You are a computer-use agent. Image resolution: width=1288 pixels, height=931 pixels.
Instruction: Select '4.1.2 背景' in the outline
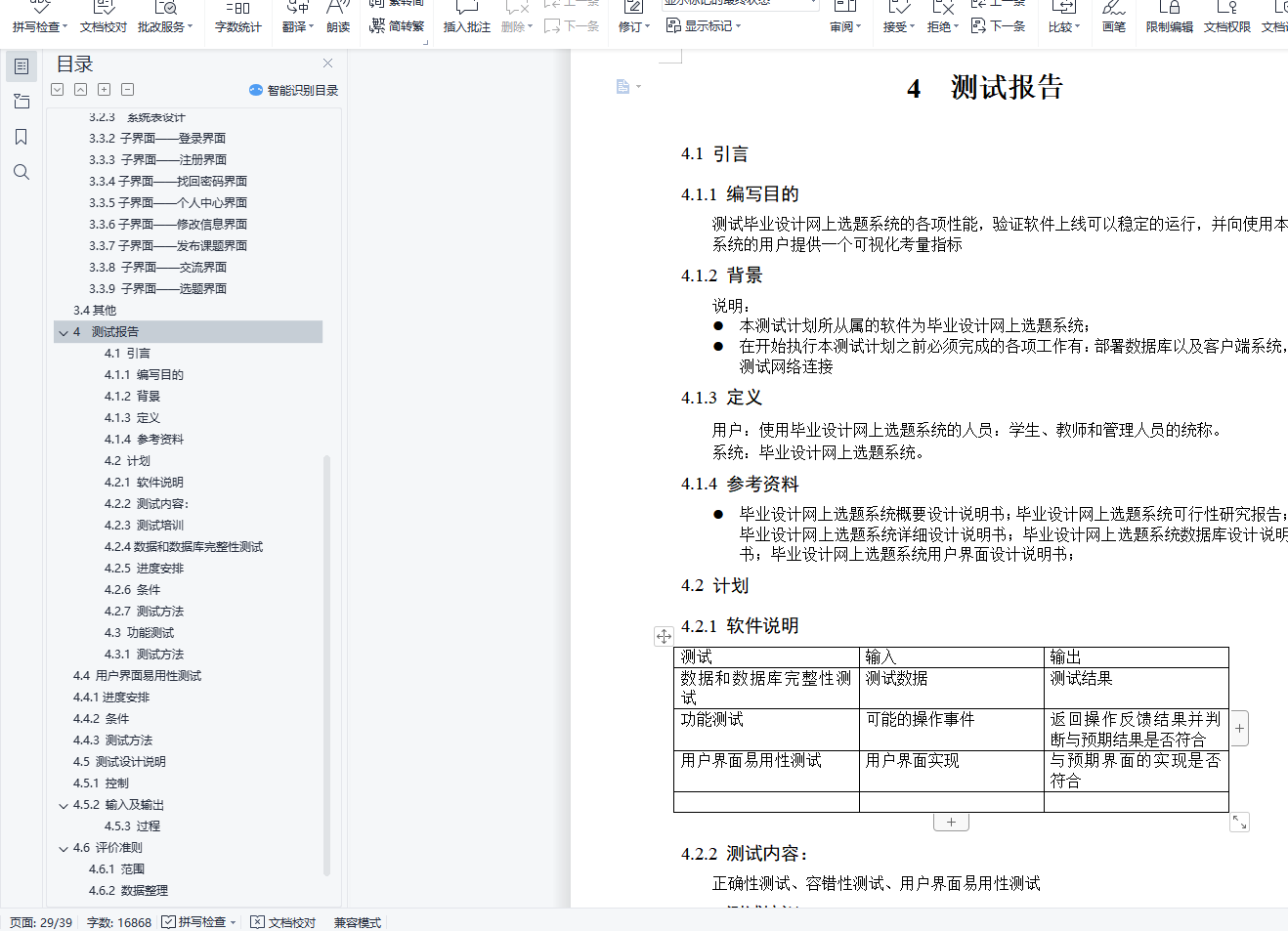[x=132, y=397]
